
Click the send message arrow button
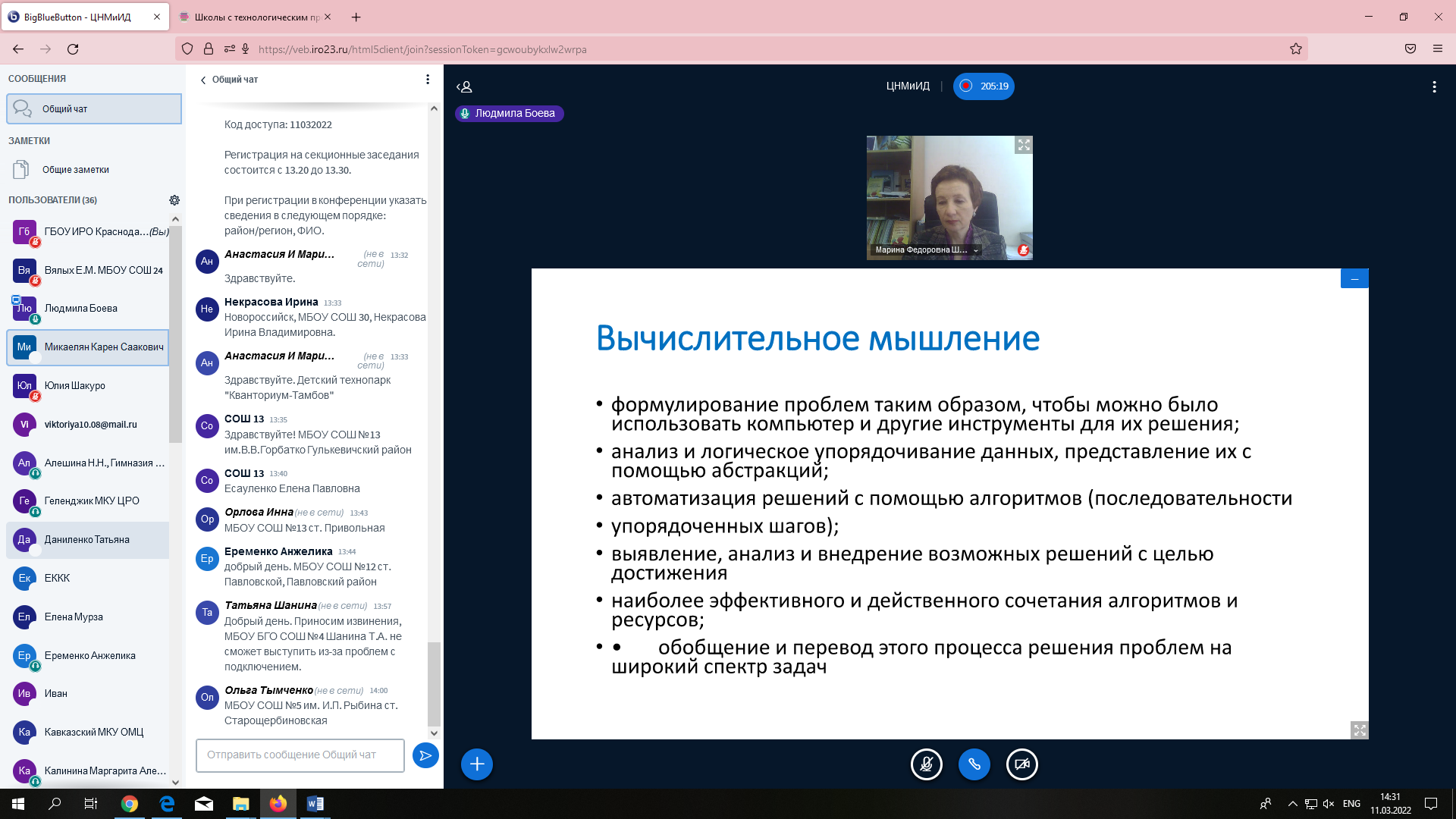(425, 755)
